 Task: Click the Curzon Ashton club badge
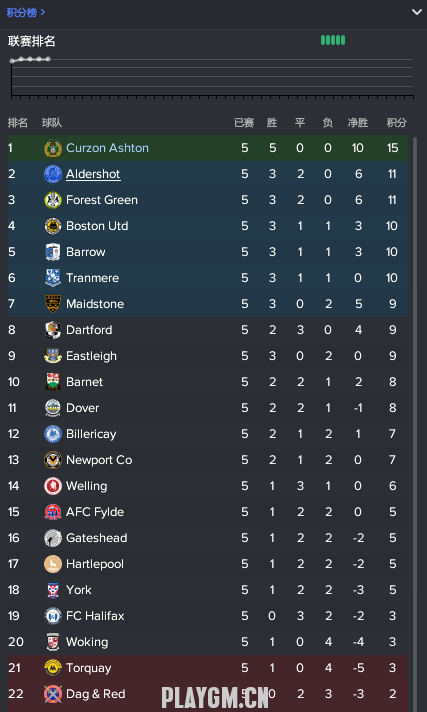[x=53, y=148]
